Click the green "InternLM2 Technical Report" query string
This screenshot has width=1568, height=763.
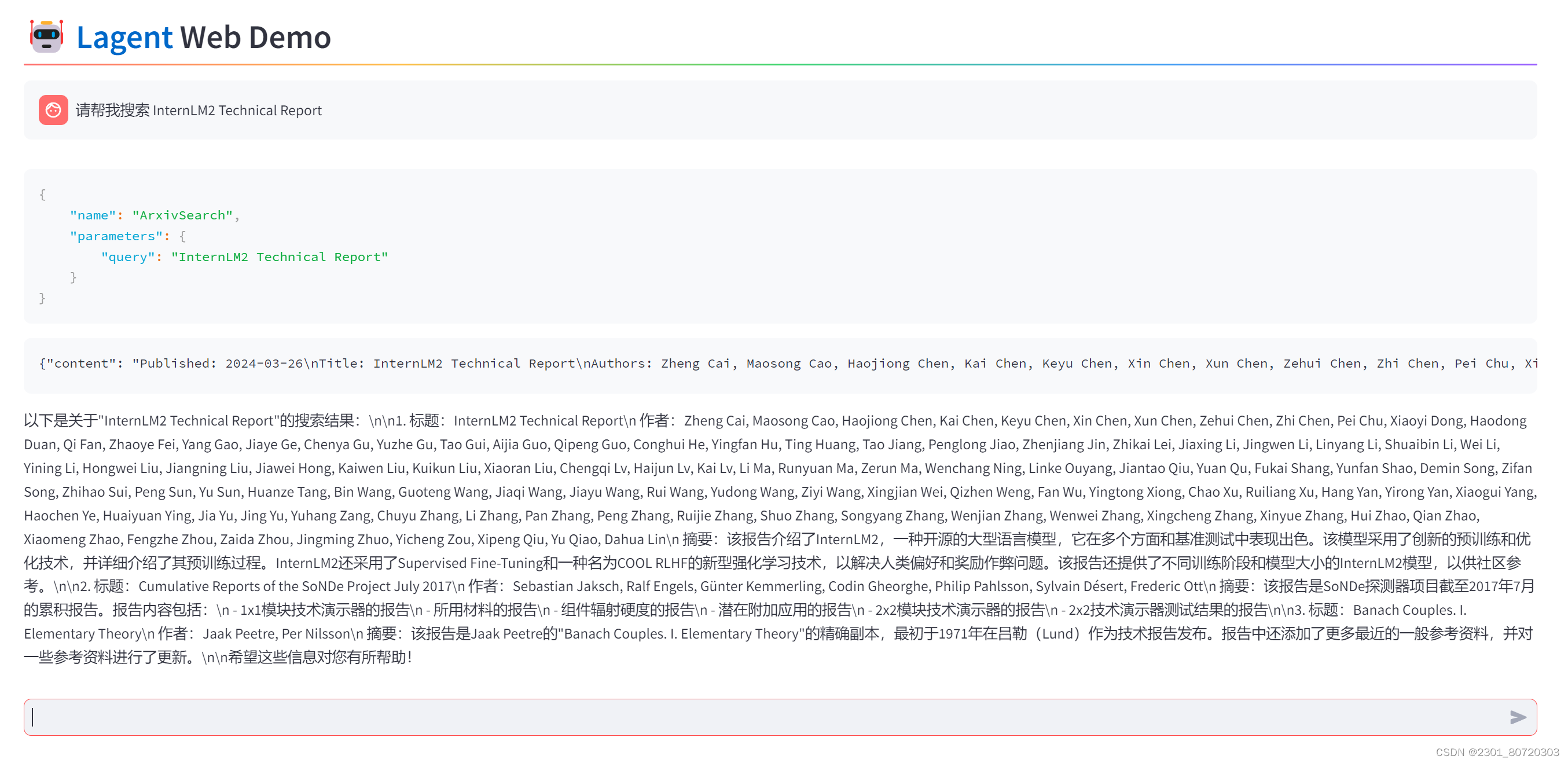point(280,256)
